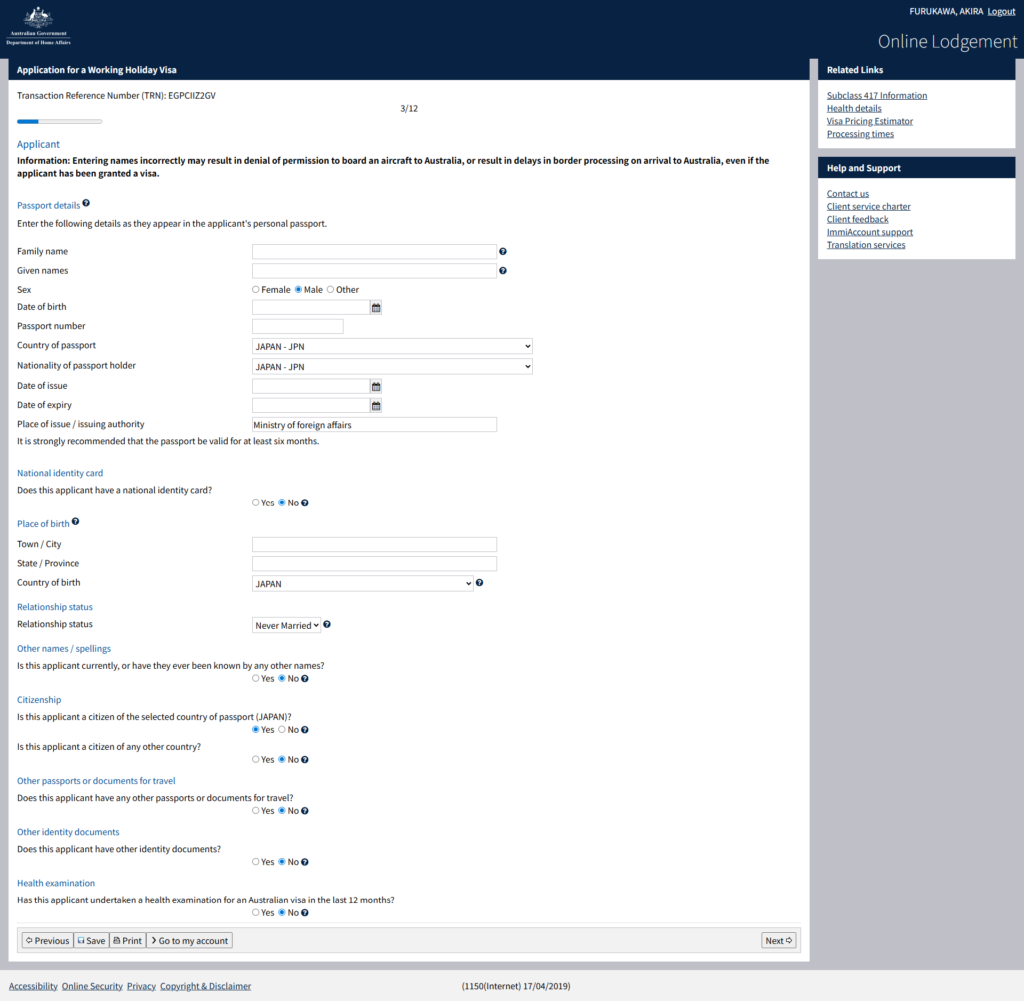The image size is (1024, 1001).
Task: Click help icon for citizen of other country
Action: (305, 759)
